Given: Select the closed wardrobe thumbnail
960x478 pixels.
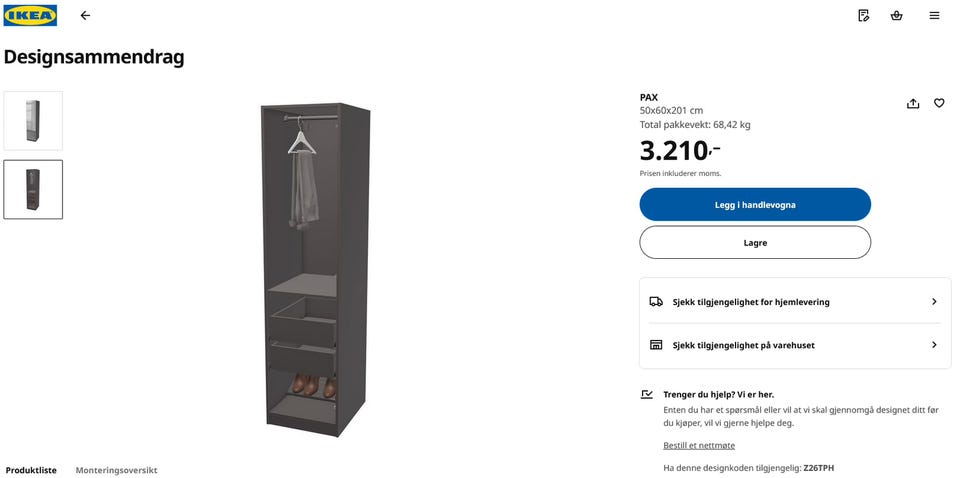Looking at the screenshot, I should pyautogui.click(x=33, y=121).
